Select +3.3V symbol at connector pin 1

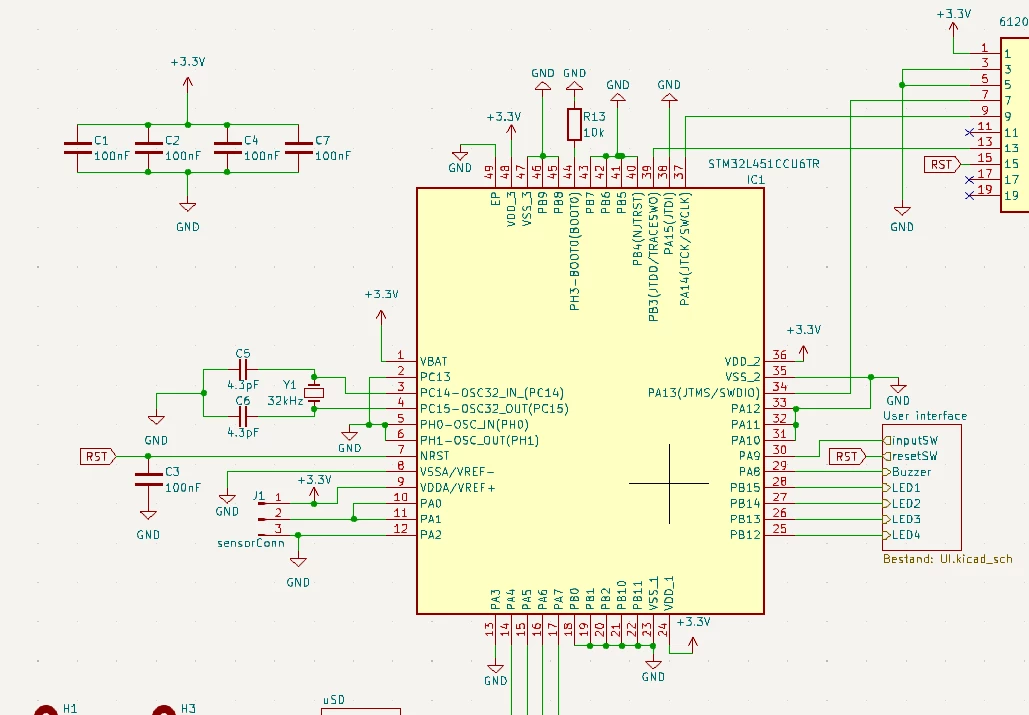954,28
